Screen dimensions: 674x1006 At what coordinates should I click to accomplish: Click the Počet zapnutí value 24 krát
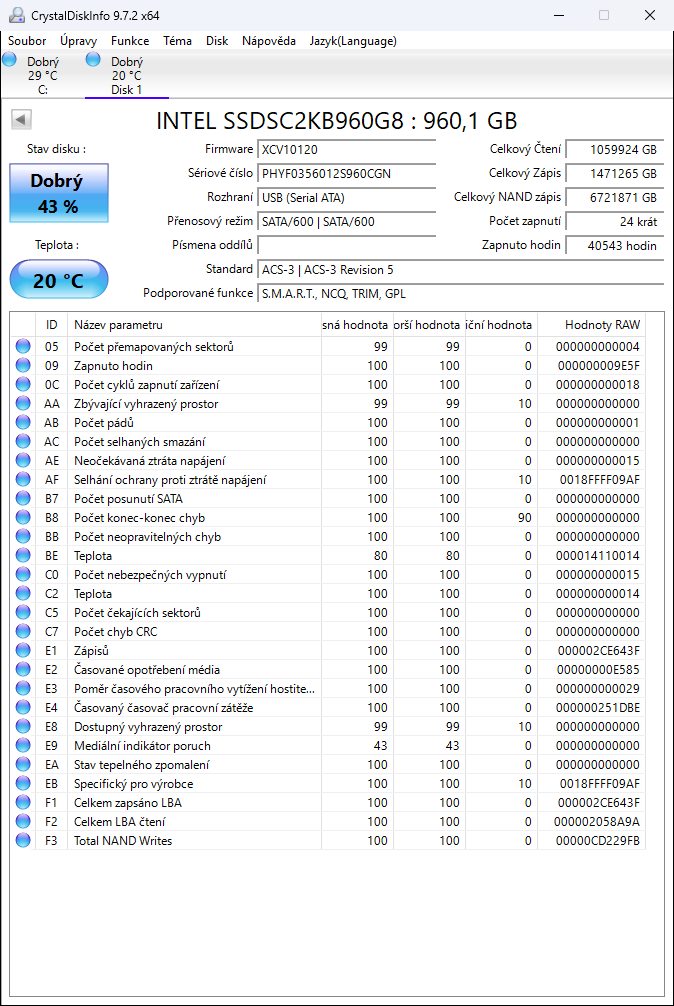(x=615, y=222)
